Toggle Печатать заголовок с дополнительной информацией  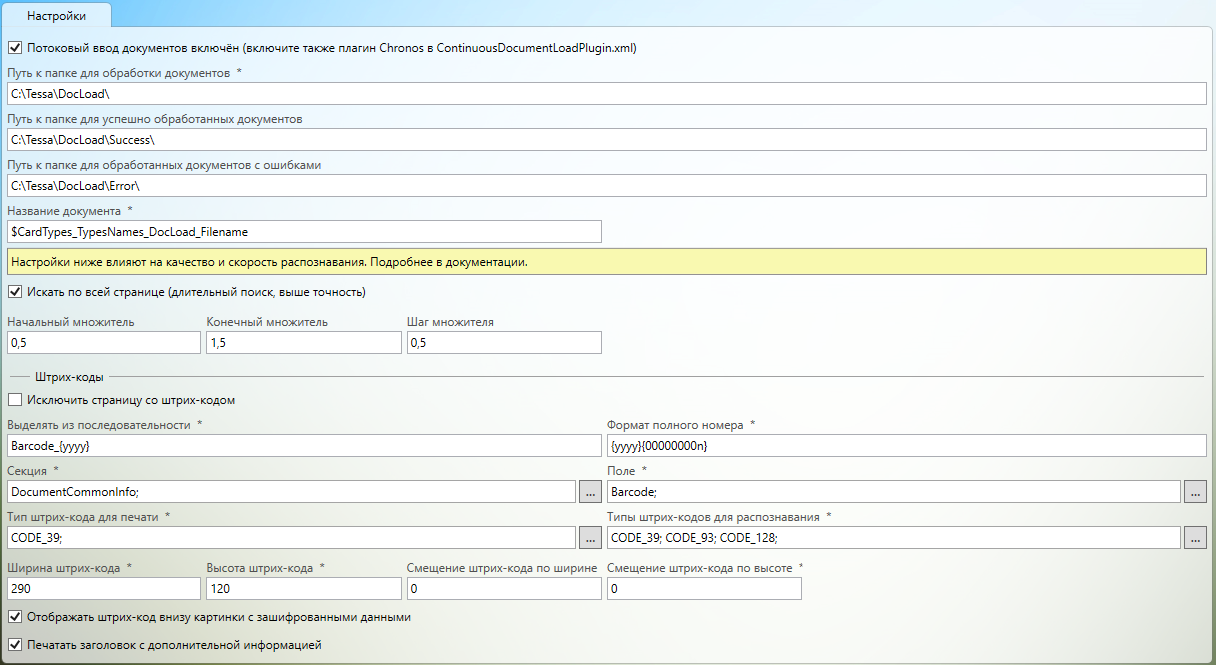(x=15, y=645)
